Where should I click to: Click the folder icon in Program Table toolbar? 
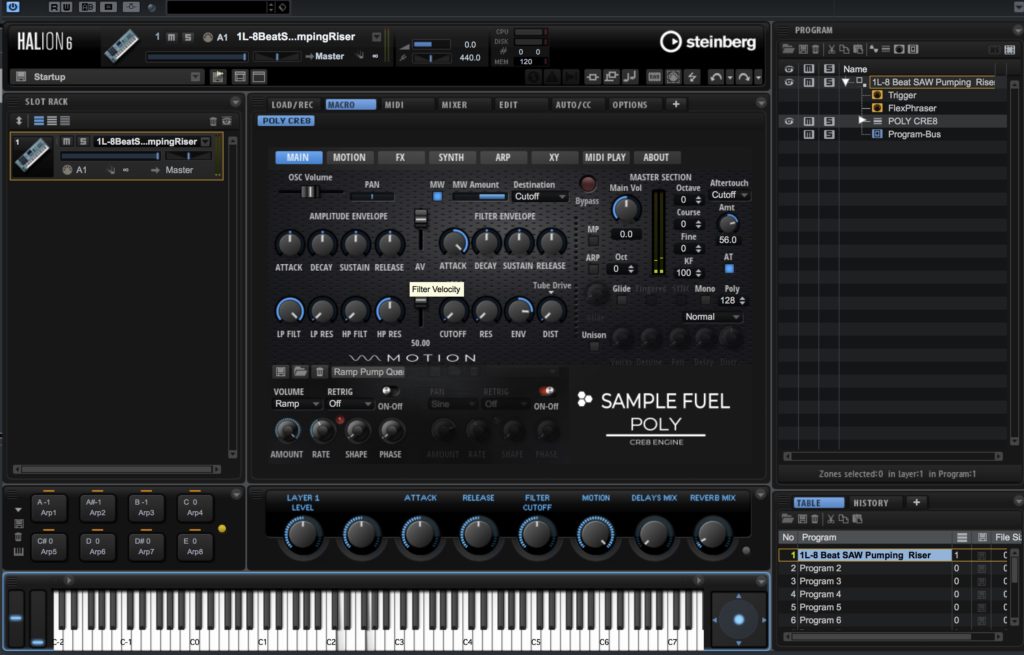point(788,519)
